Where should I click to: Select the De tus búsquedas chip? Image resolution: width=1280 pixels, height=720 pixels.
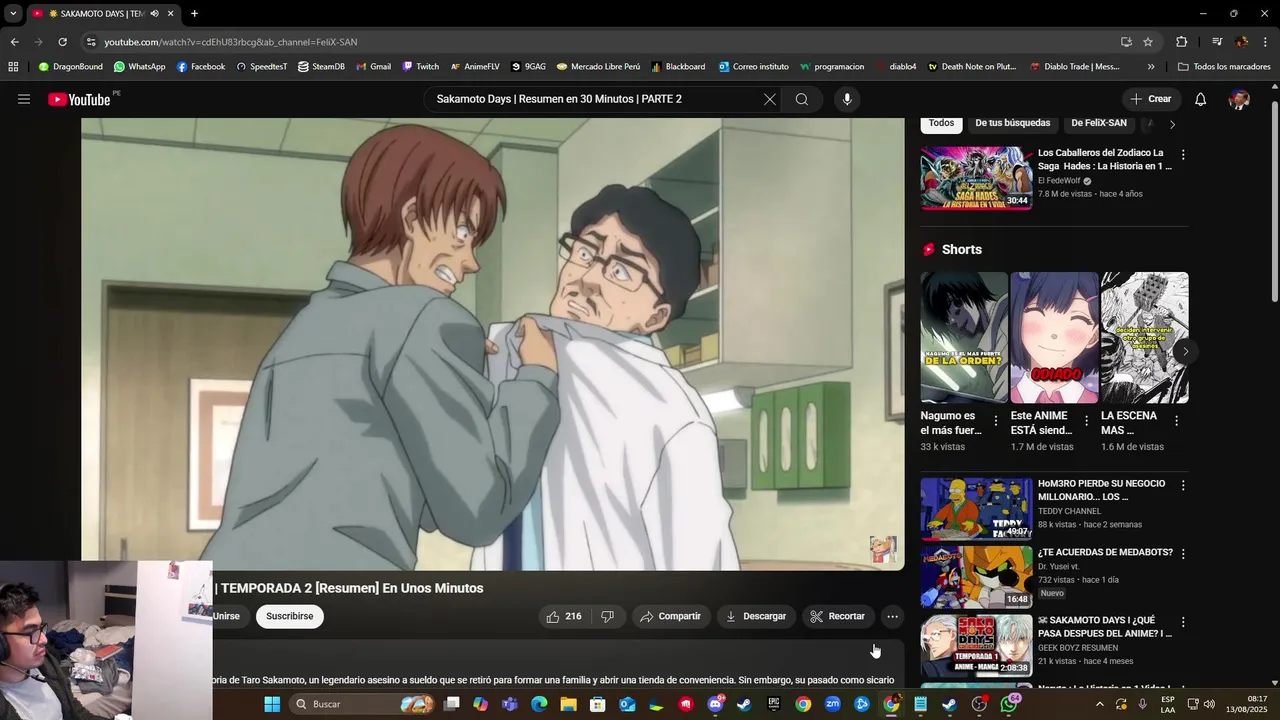[1013, 123]
